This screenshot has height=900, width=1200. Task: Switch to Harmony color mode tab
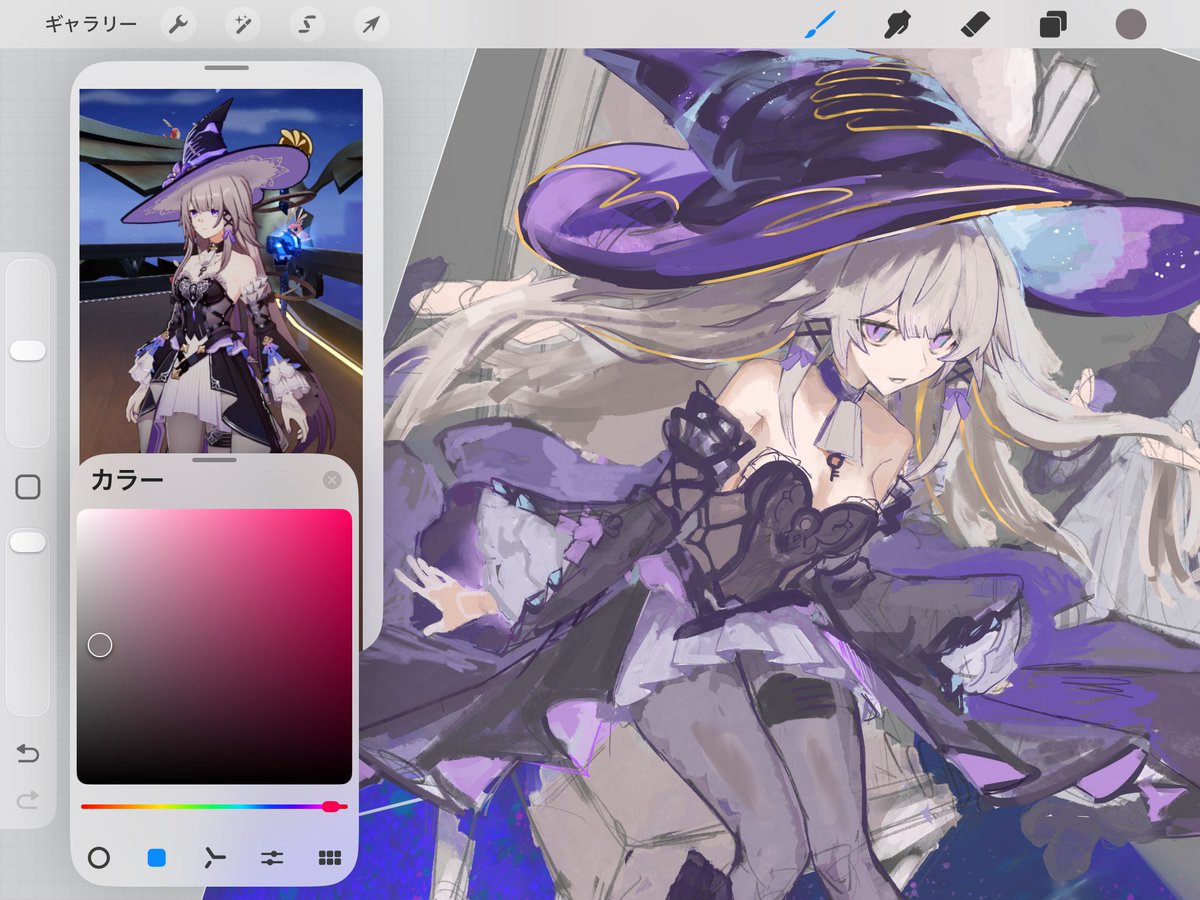(215, 857)
